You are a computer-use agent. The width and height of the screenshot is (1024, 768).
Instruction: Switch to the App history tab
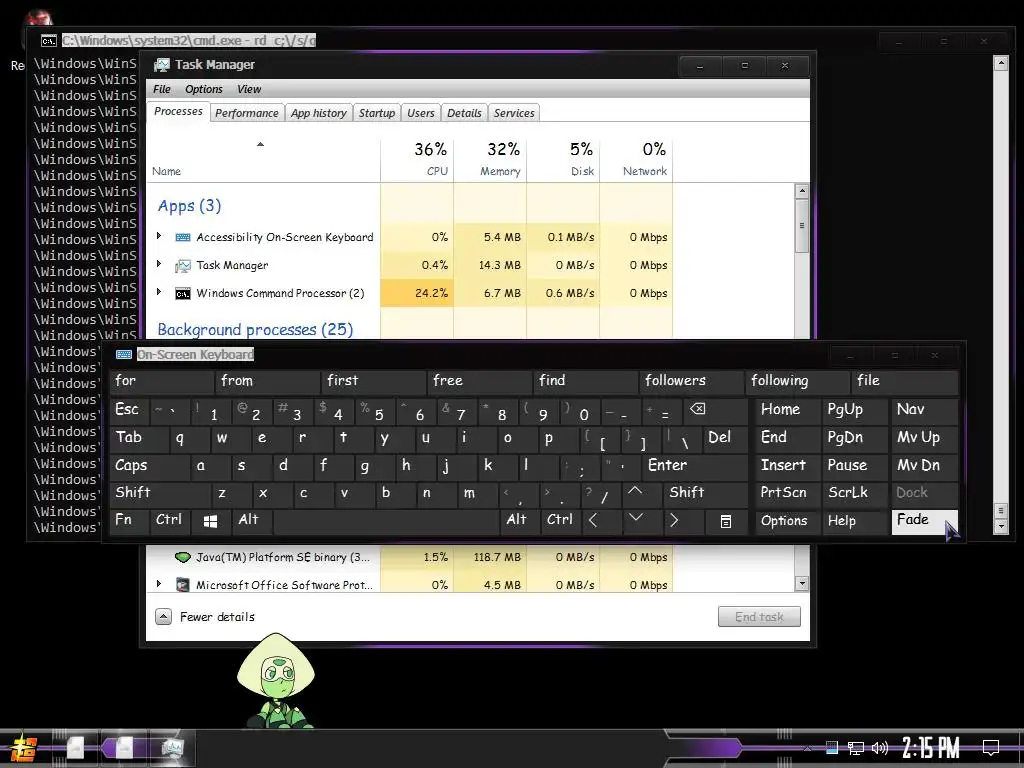pyautogui.click(x=319, y=113)
